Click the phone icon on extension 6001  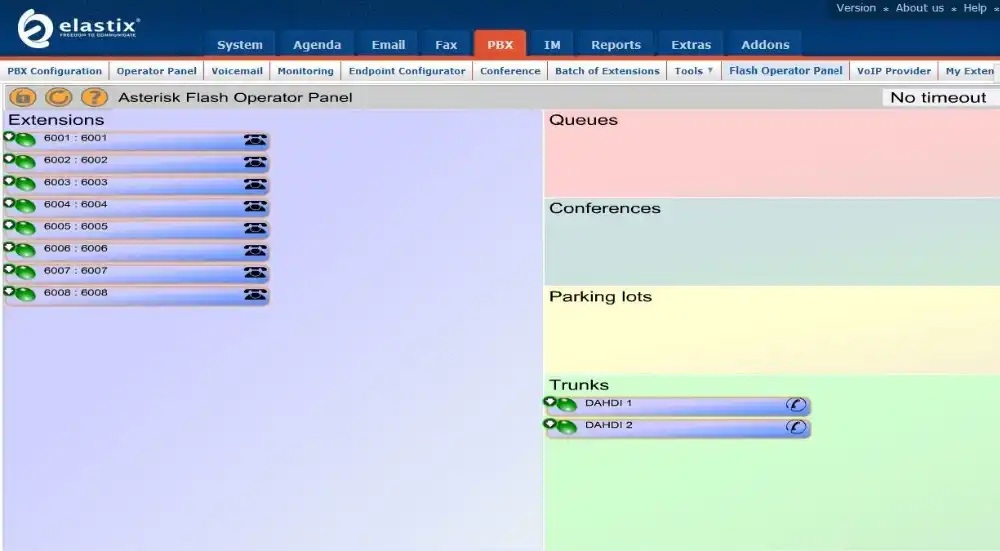[x=255, y=140]
